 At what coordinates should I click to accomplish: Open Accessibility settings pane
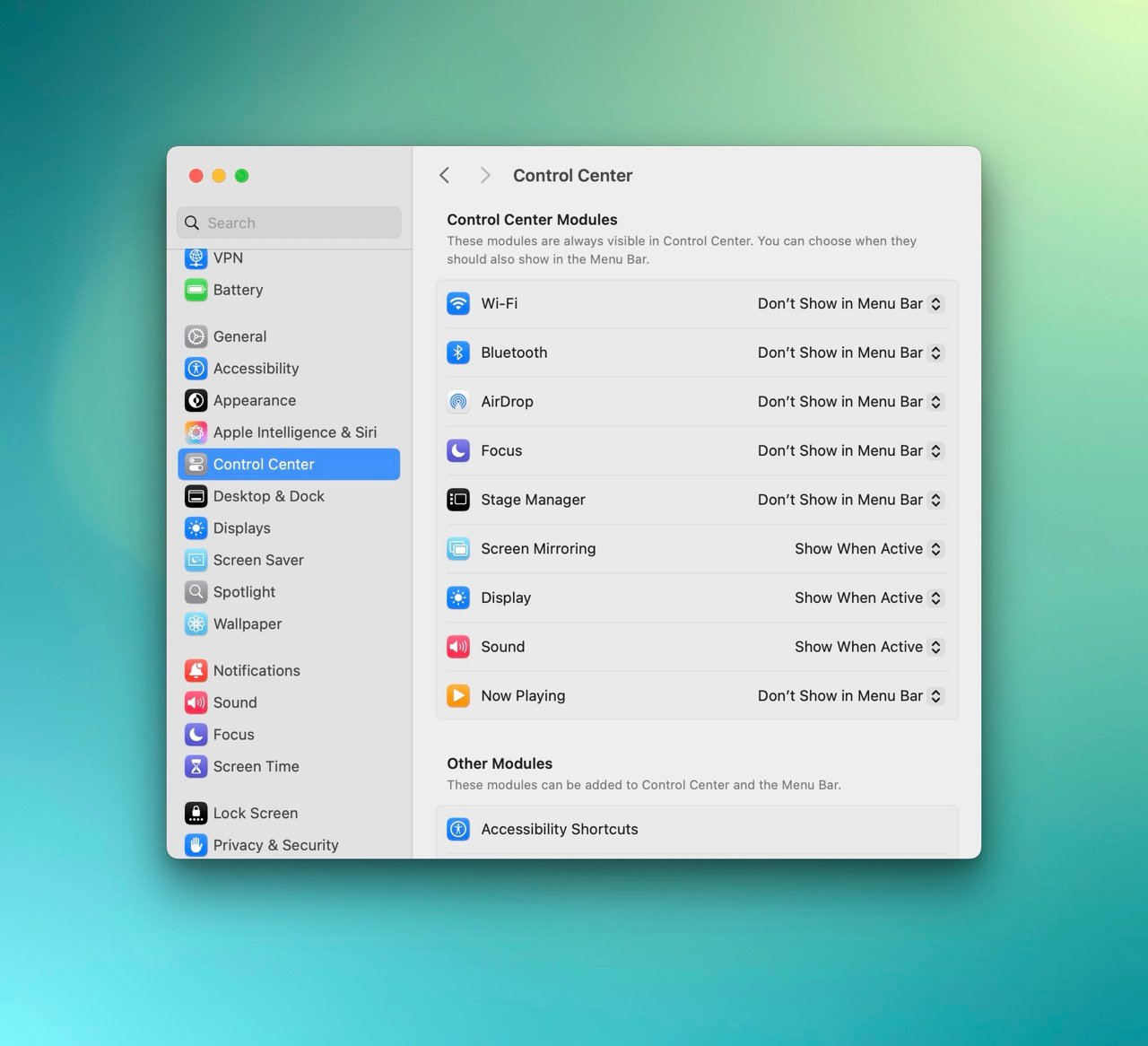tap(289, 369)
